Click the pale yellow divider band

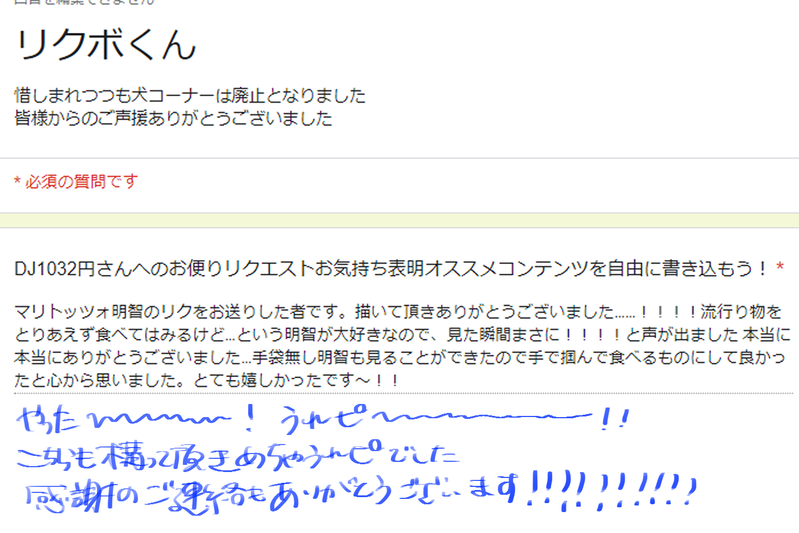pos(400,221)
